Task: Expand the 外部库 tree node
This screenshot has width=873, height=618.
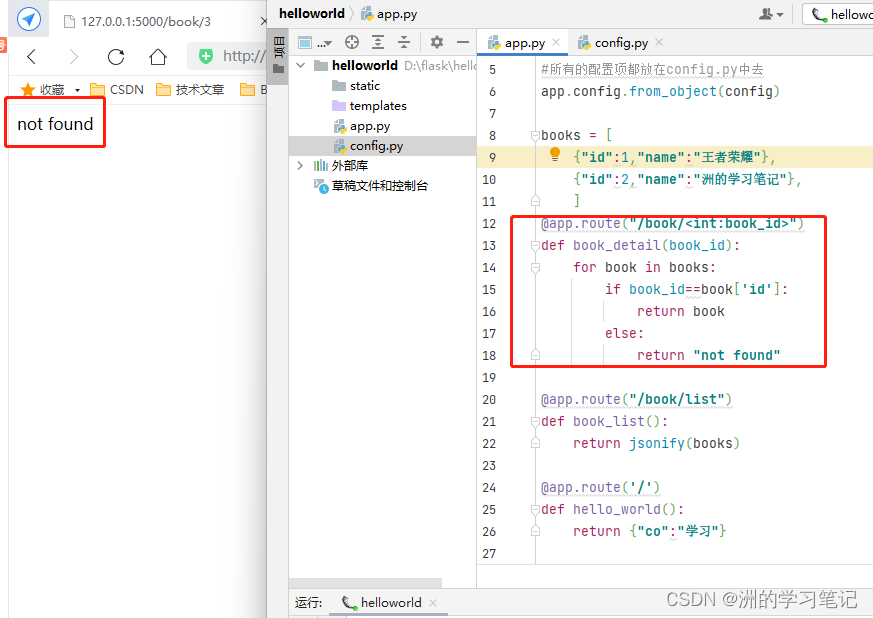Action: coord(301,165)
